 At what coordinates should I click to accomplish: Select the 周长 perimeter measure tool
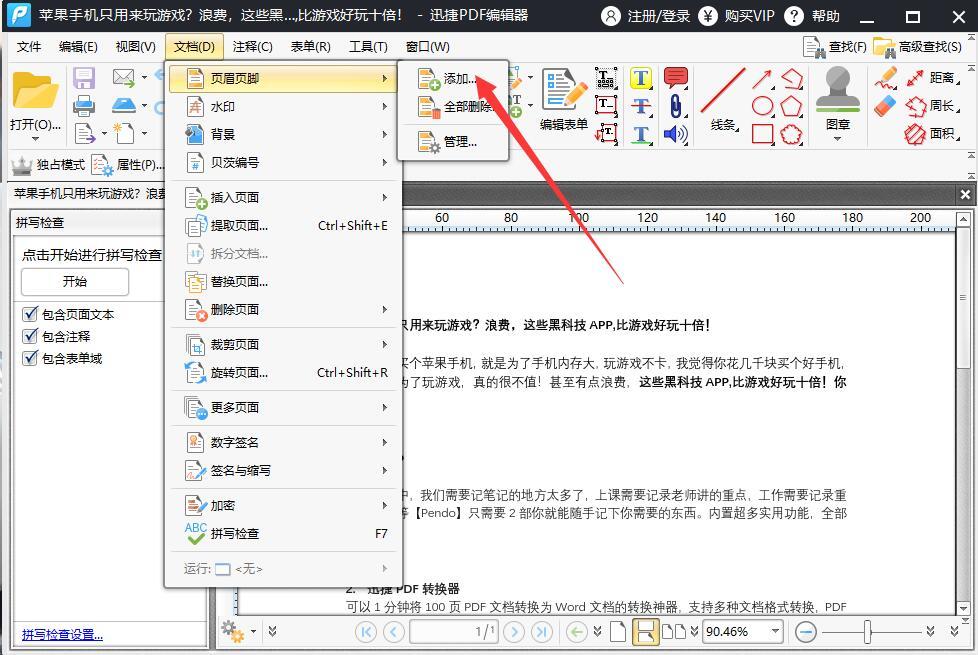pos(932,105)
